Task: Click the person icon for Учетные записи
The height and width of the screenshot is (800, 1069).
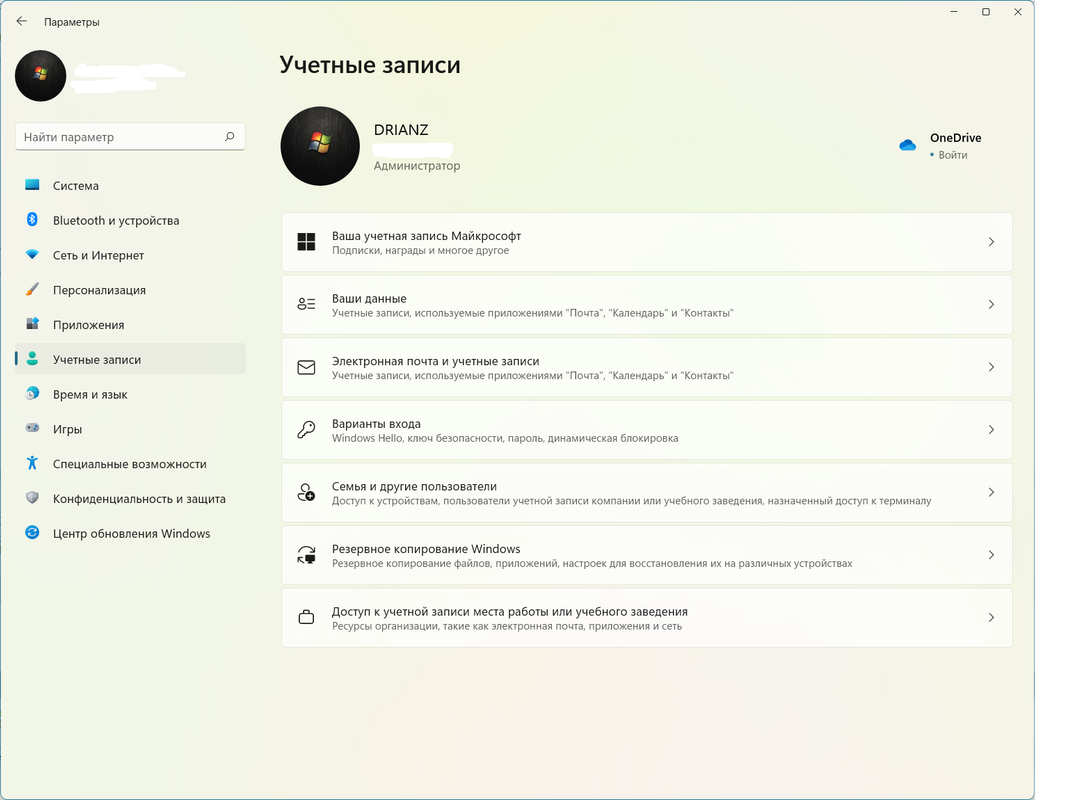Action: [32, 359]
